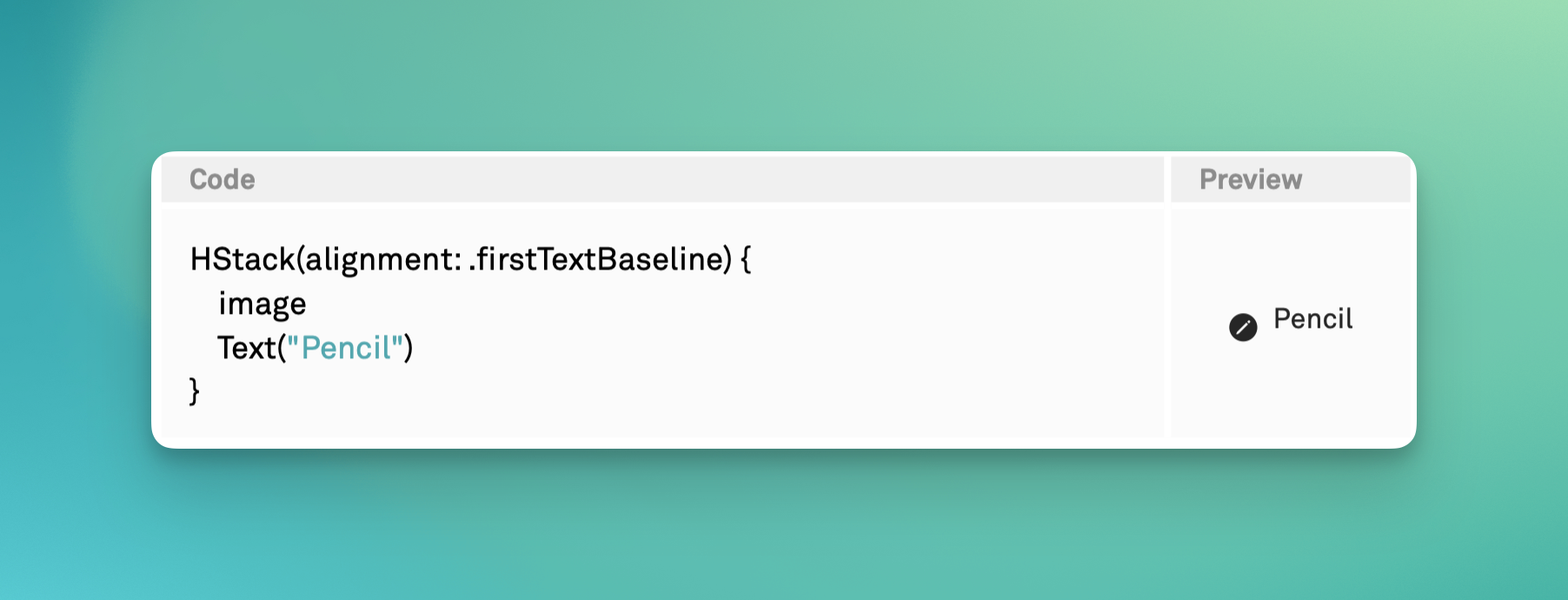Viewport: 1568px width, 600px height.
Task: Click the pencil circle icon in preview
Action: click(x=1243, y=327)
